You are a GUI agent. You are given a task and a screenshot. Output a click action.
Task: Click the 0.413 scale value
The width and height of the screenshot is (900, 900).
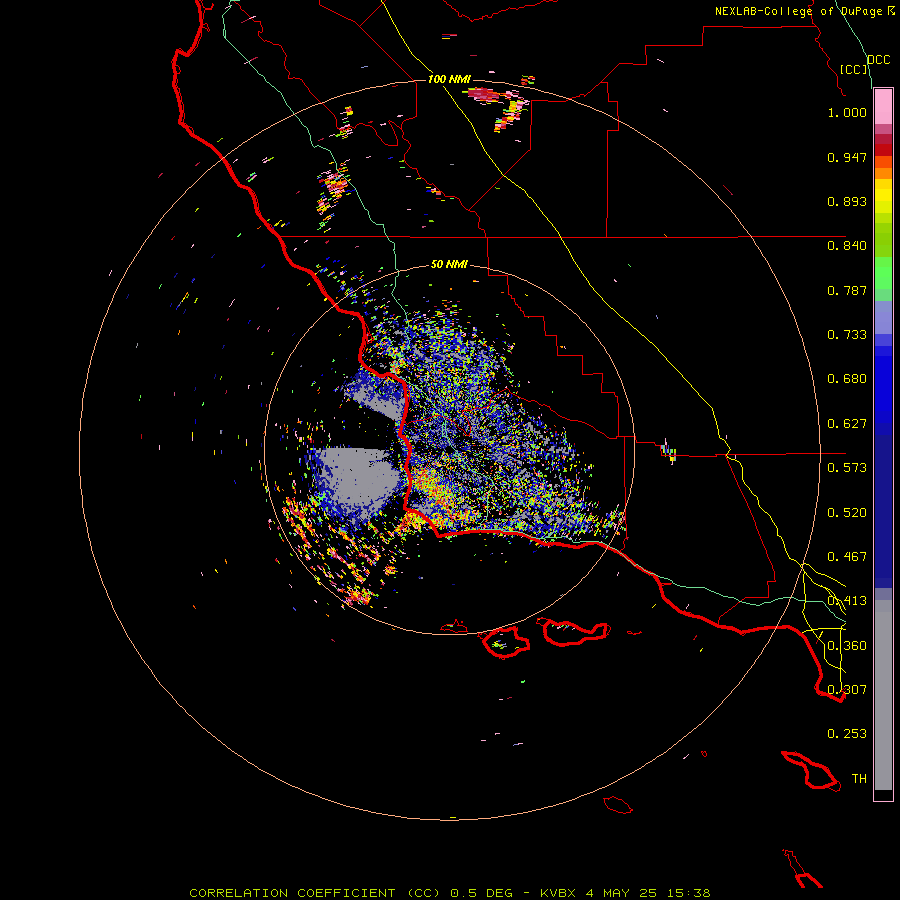pos(847,601)
